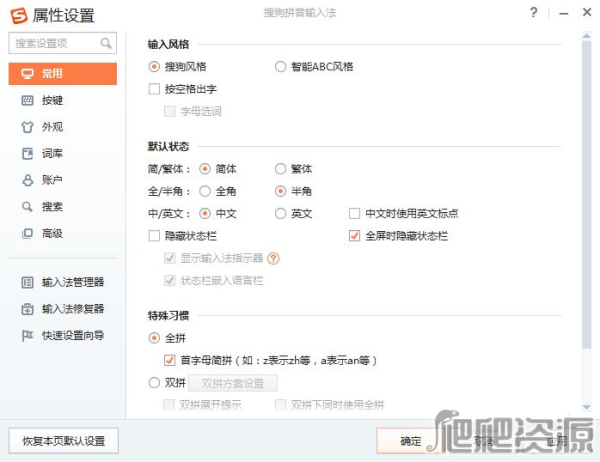Open 输入法修复器

[x=63, y=309]
